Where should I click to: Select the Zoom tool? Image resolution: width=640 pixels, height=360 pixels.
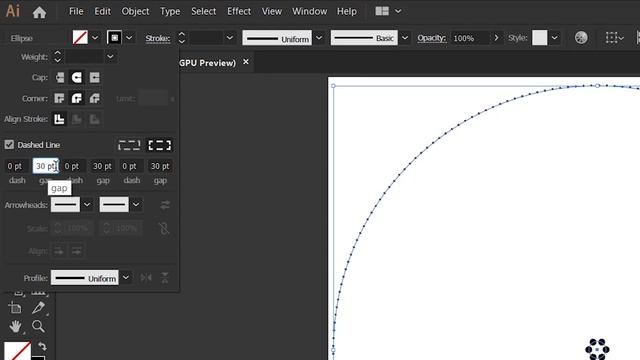pyautogui.click(x=38, y=327)
